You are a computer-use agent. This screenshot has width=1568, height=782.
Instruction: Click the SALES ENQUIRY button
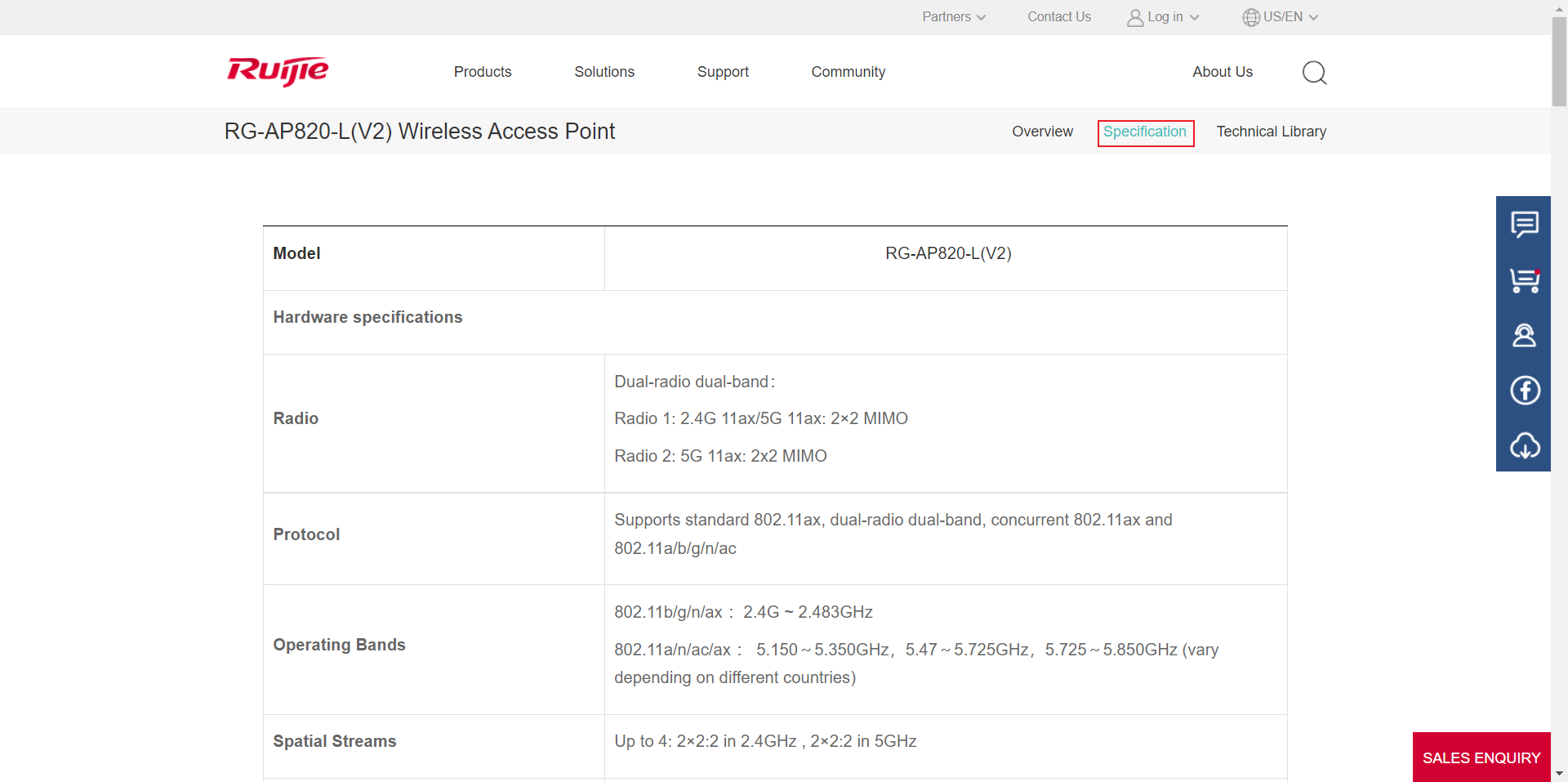tap(1481, 757)
